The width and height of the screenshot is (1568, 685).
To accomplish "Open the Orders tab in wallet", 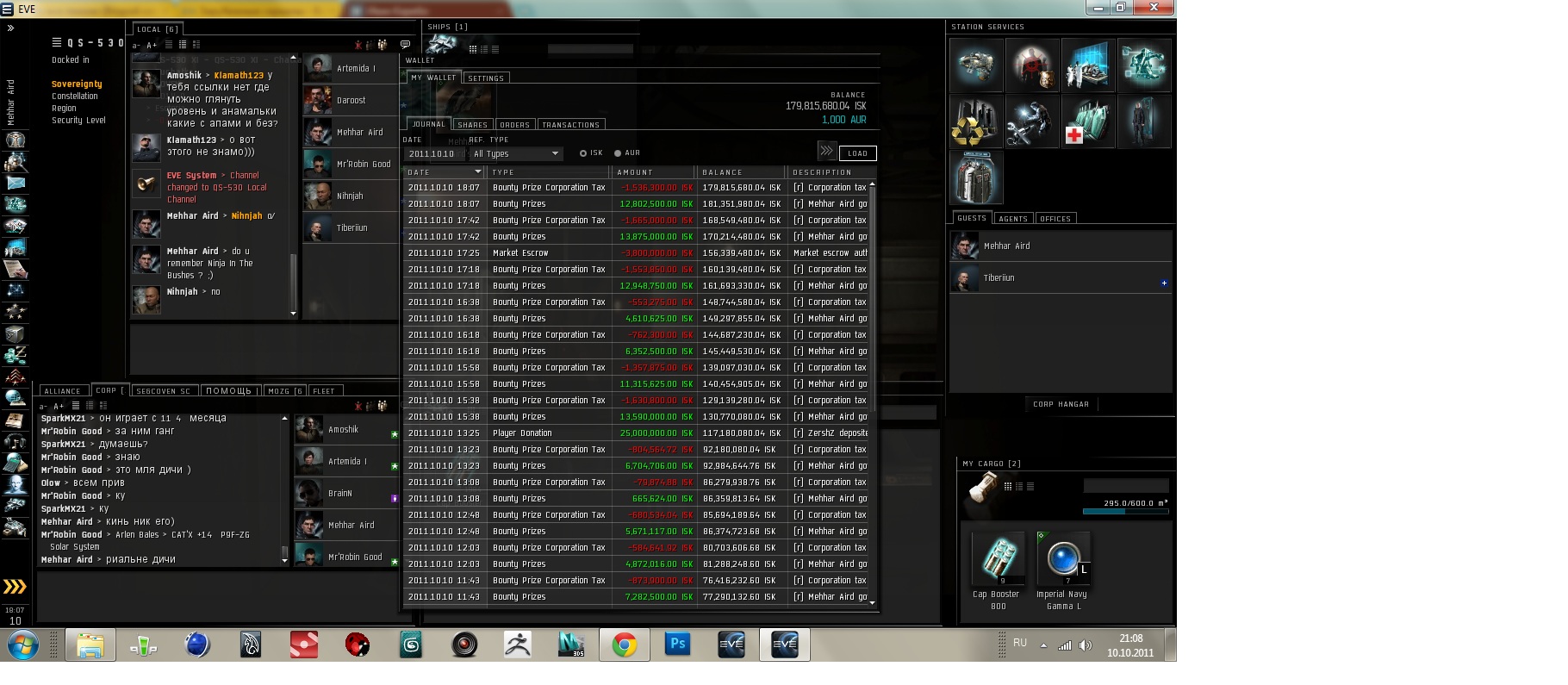I will click(x=514, y=125).
